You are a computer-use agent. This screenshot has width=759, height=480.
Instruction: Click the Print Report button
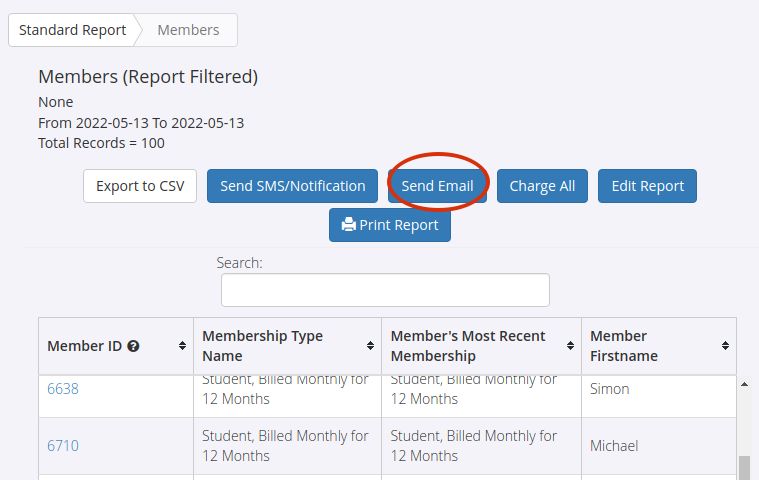coord(390,225)
